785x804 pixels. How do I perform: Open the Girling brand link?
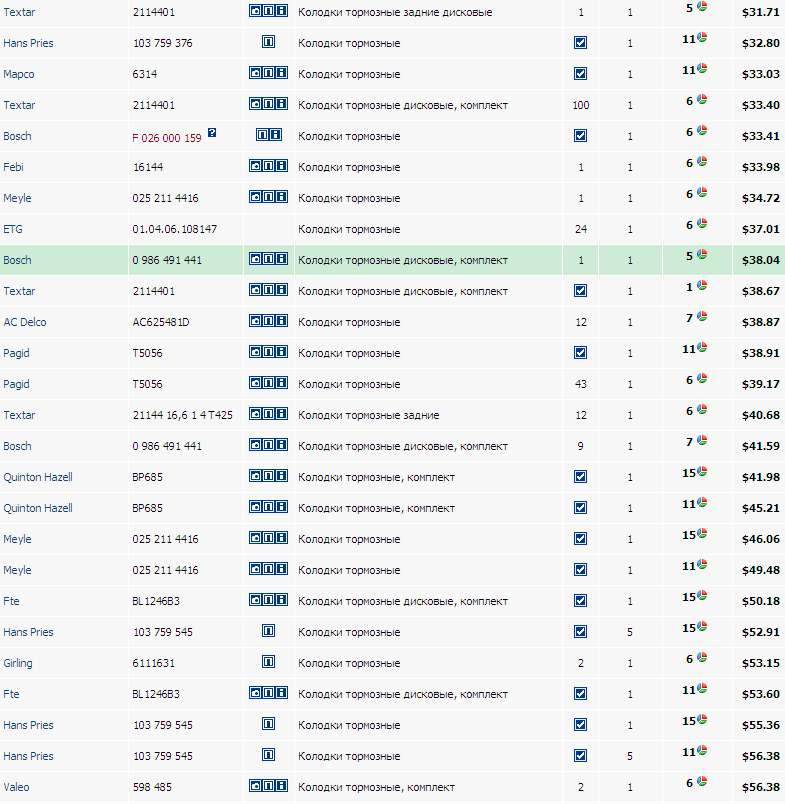(18, 663)
